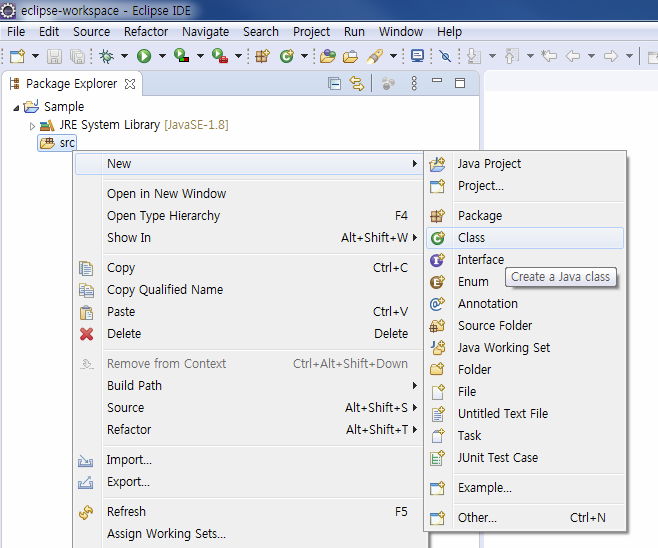
Task: Open the Help menu
Action: click(449, 31)
